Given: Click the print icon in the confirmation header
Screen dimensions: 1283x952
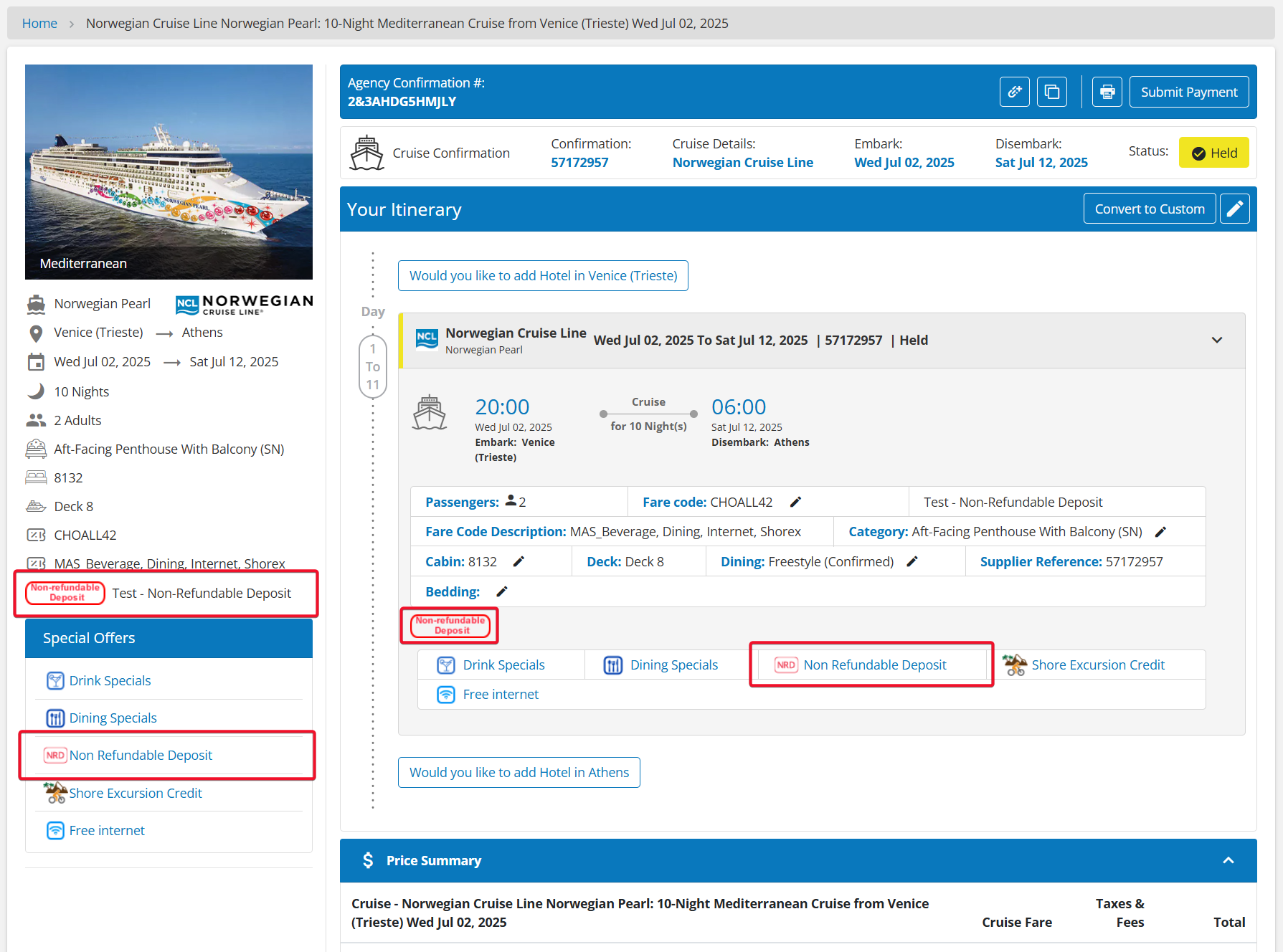Looking at the screenshot, I should pyautogui.click(x=1107, y=92).
